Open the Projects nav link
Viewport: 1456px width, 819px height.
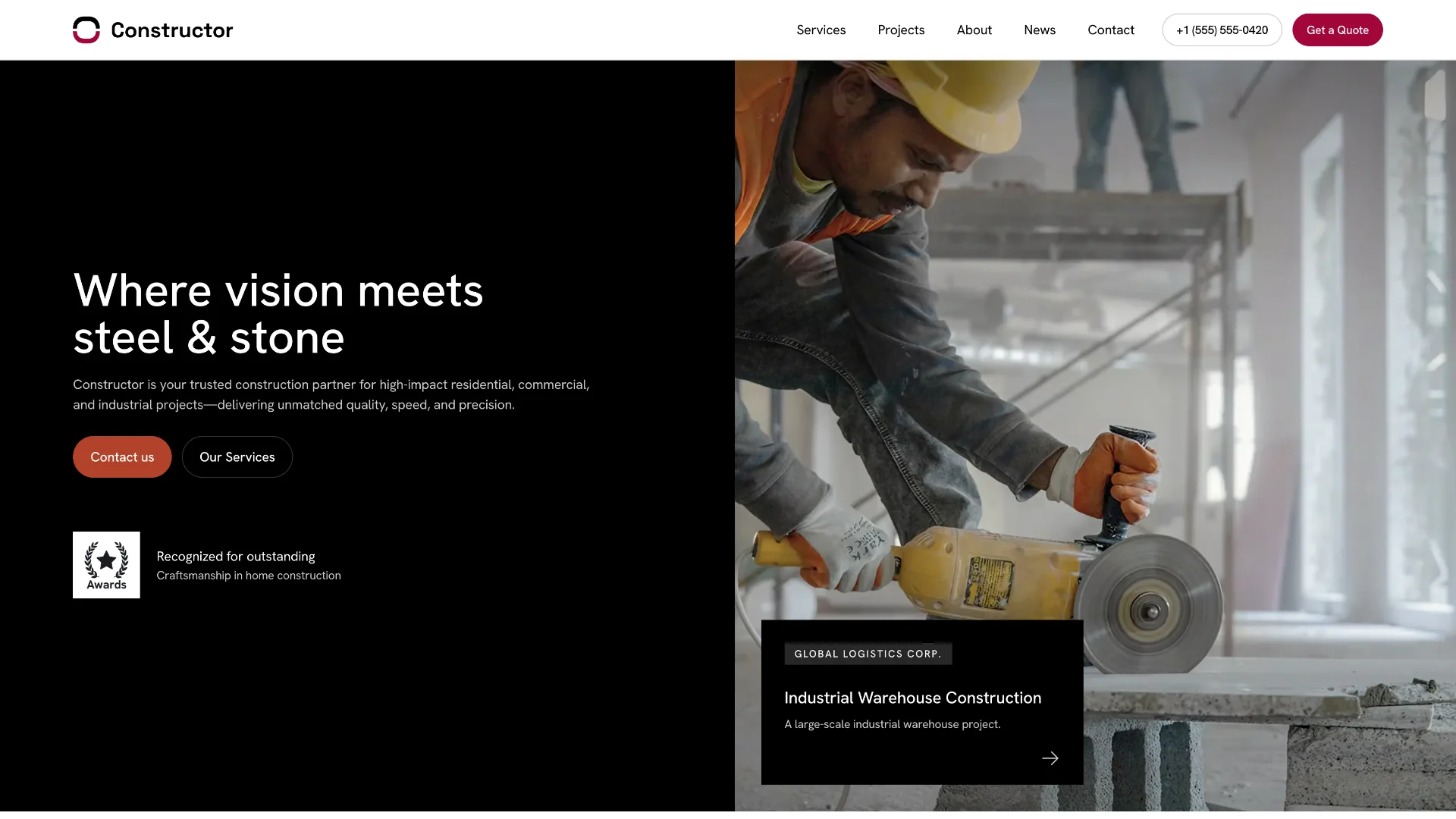901,30
